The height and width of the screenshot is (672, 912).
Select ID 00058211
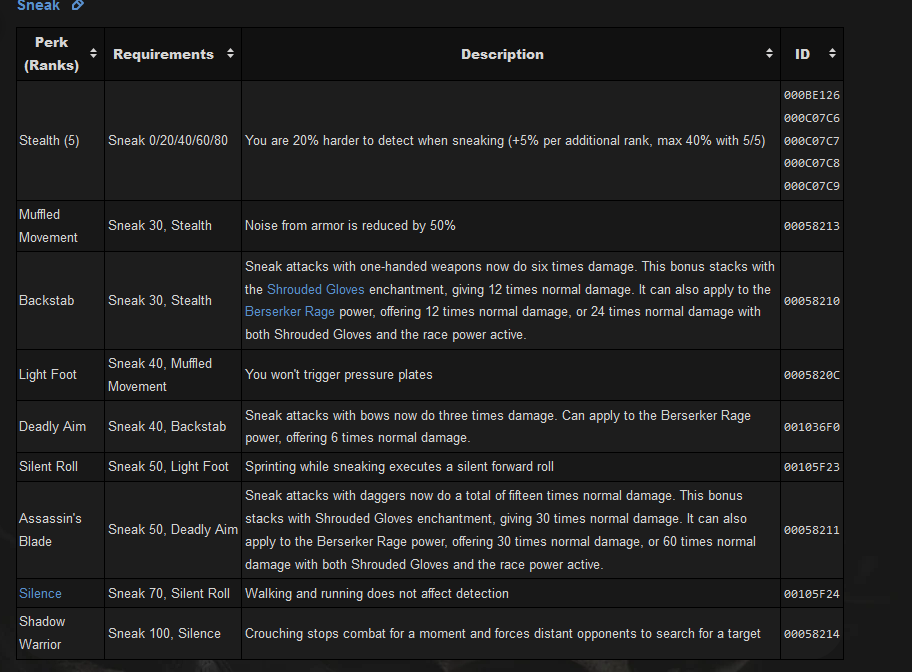coord(811,530)
